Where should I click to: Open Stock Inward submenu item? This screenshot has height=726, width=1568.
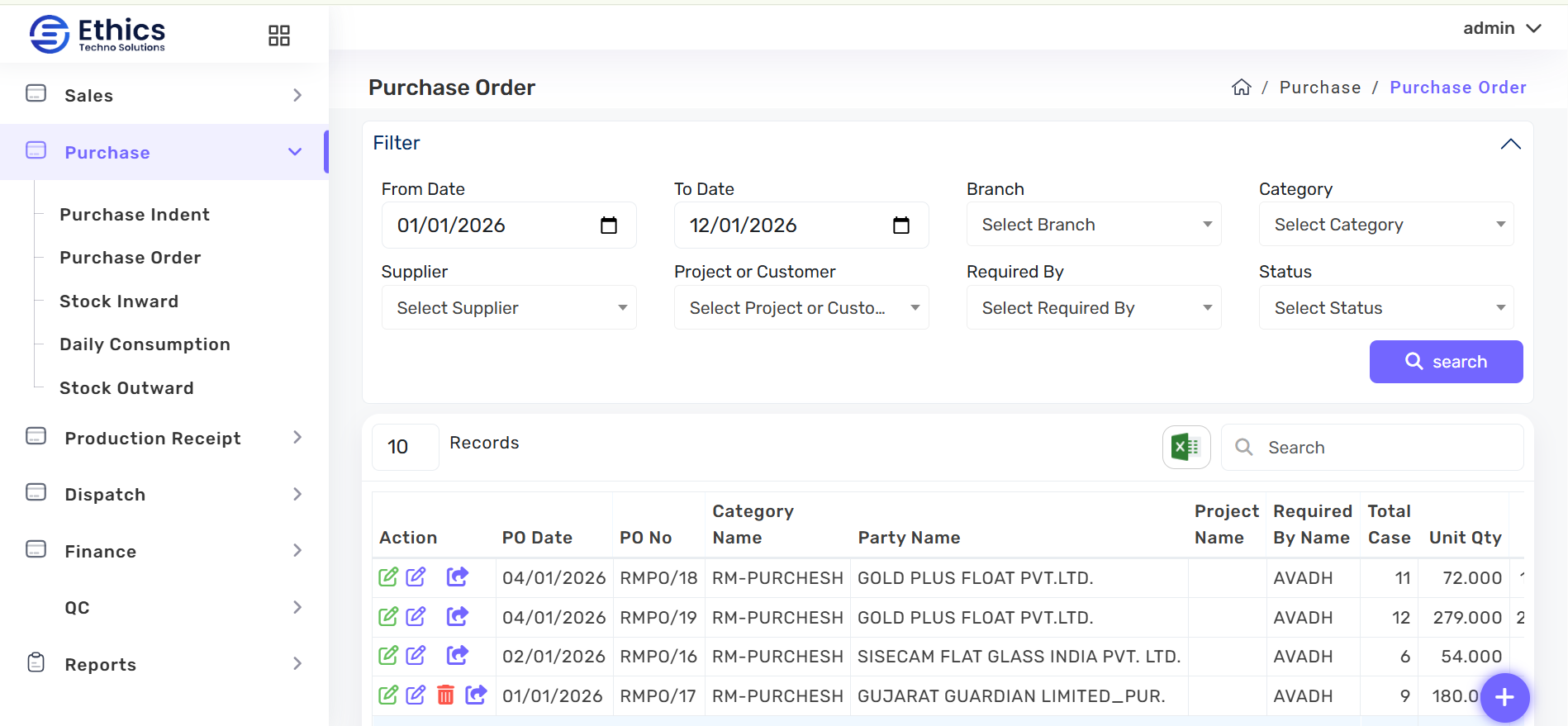[x=119, y=301]
